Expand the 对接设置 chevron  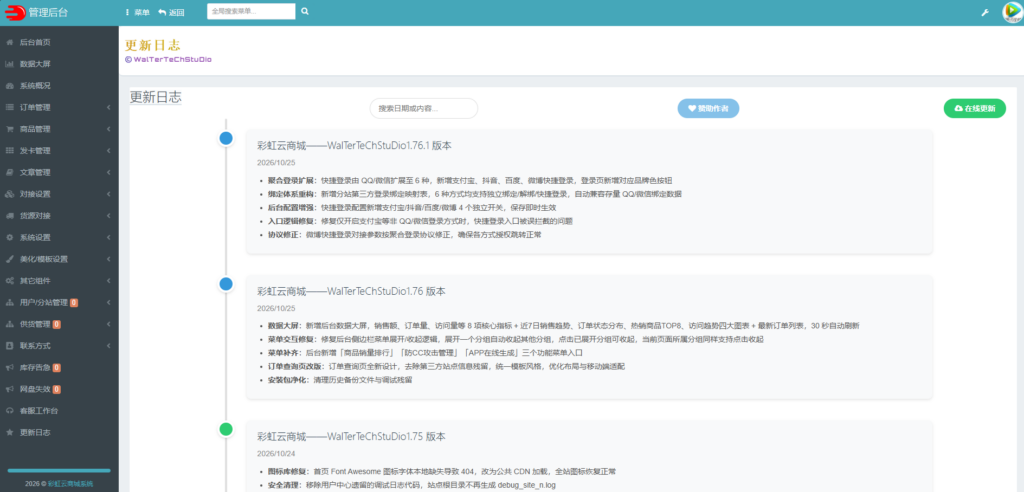coord(108,194)
